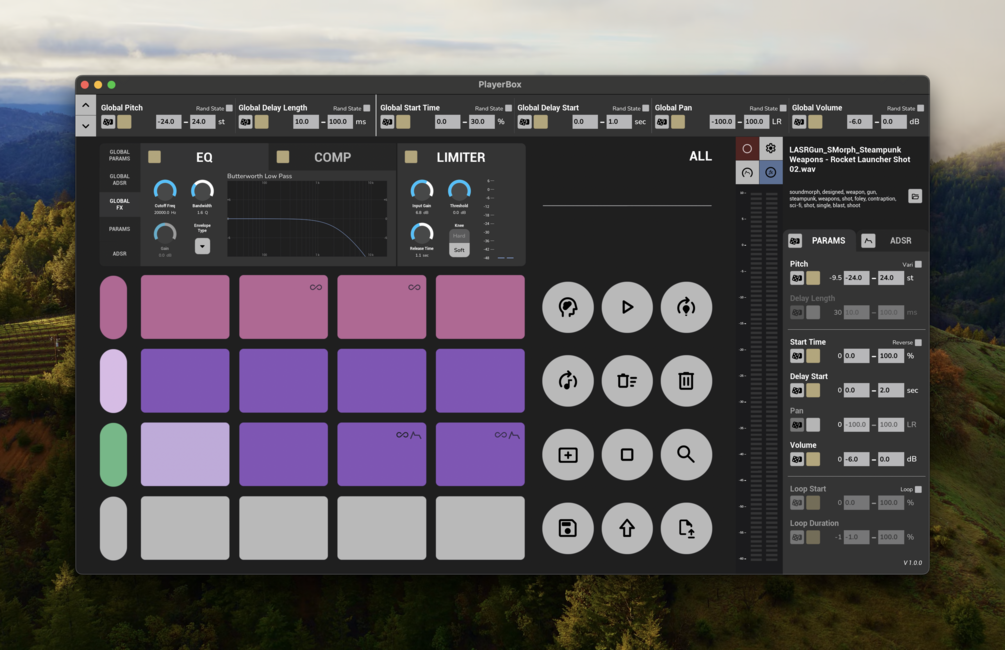Select the GLOBAL PARAMS side tab
Viewport: 1005px width, 650px height.
tap(119, 155)
